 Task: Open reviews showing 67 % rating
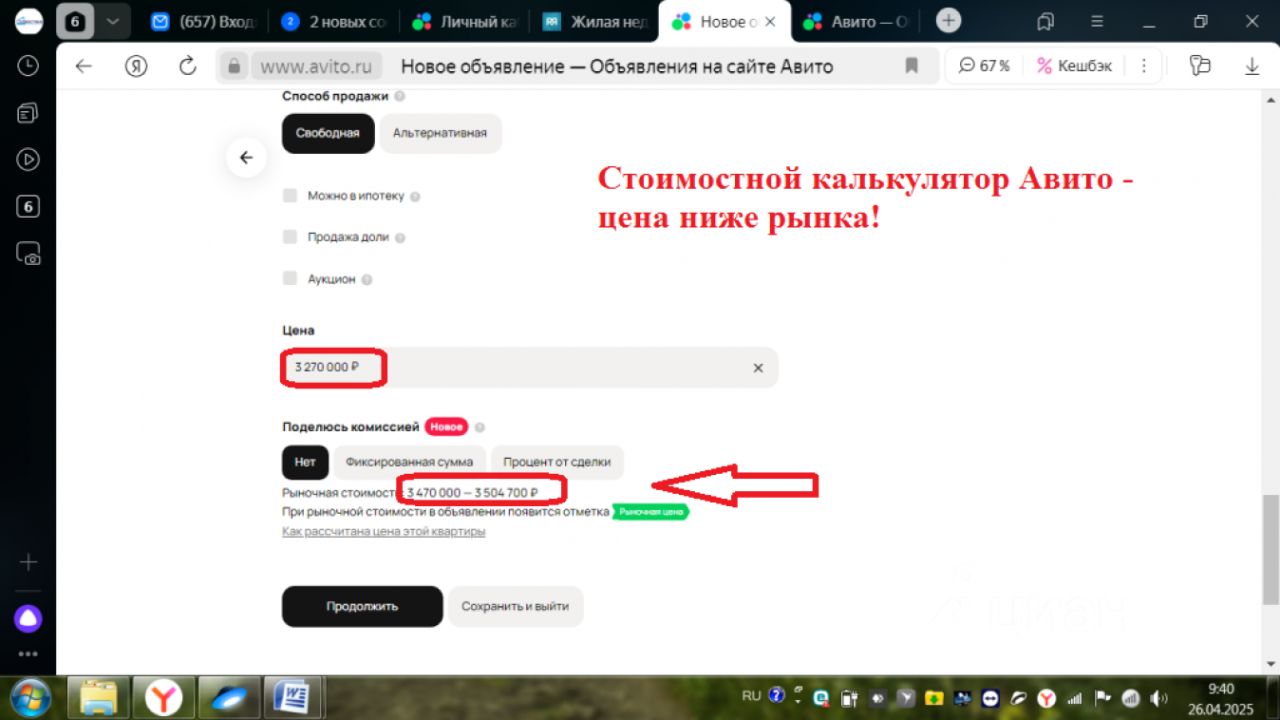pos(984,66)
